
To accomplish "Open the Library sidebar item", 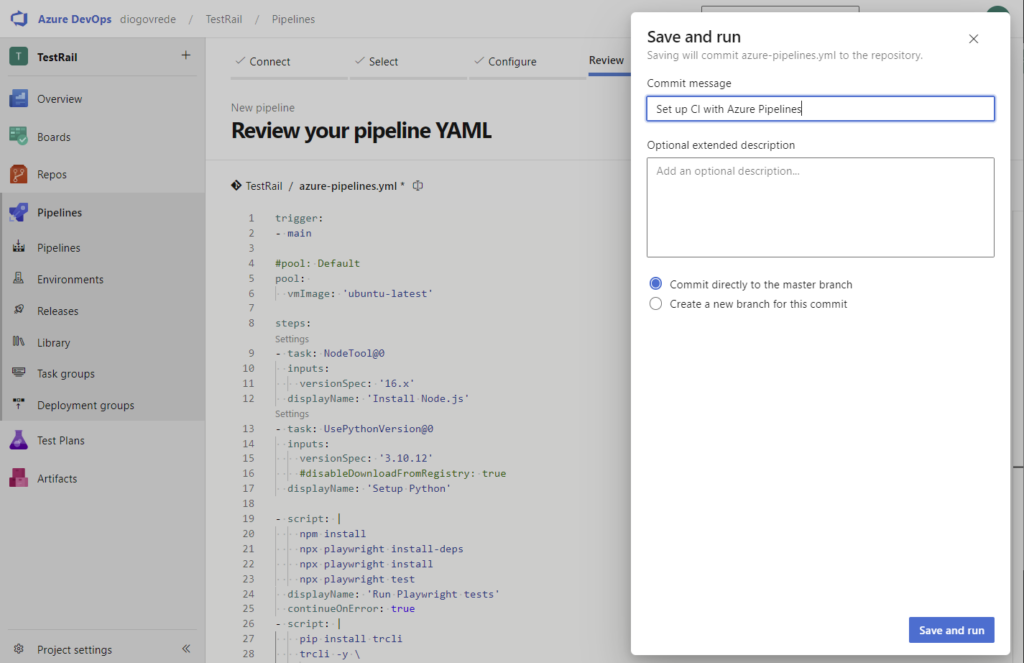I will click(53, 343).
